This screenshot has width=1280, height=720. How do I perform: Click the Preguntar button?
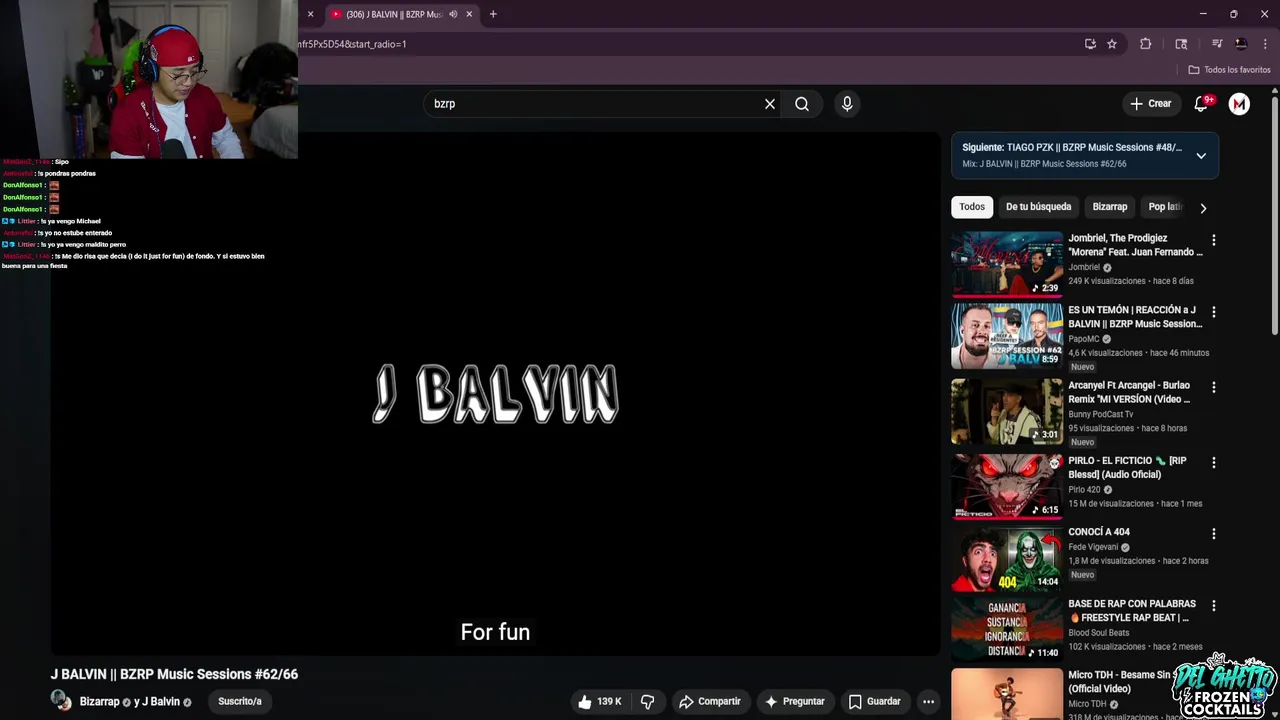795,702
